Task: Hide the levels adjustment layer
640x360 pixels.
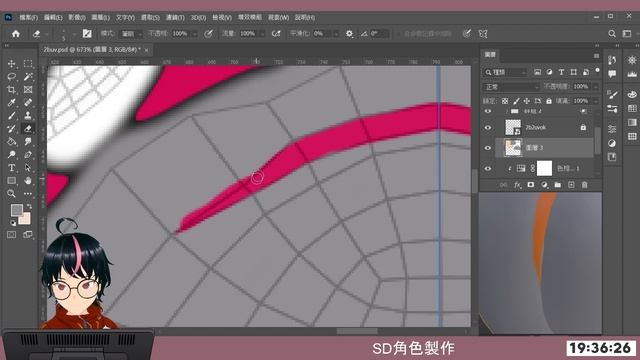Action: click(x=488, y=169)
